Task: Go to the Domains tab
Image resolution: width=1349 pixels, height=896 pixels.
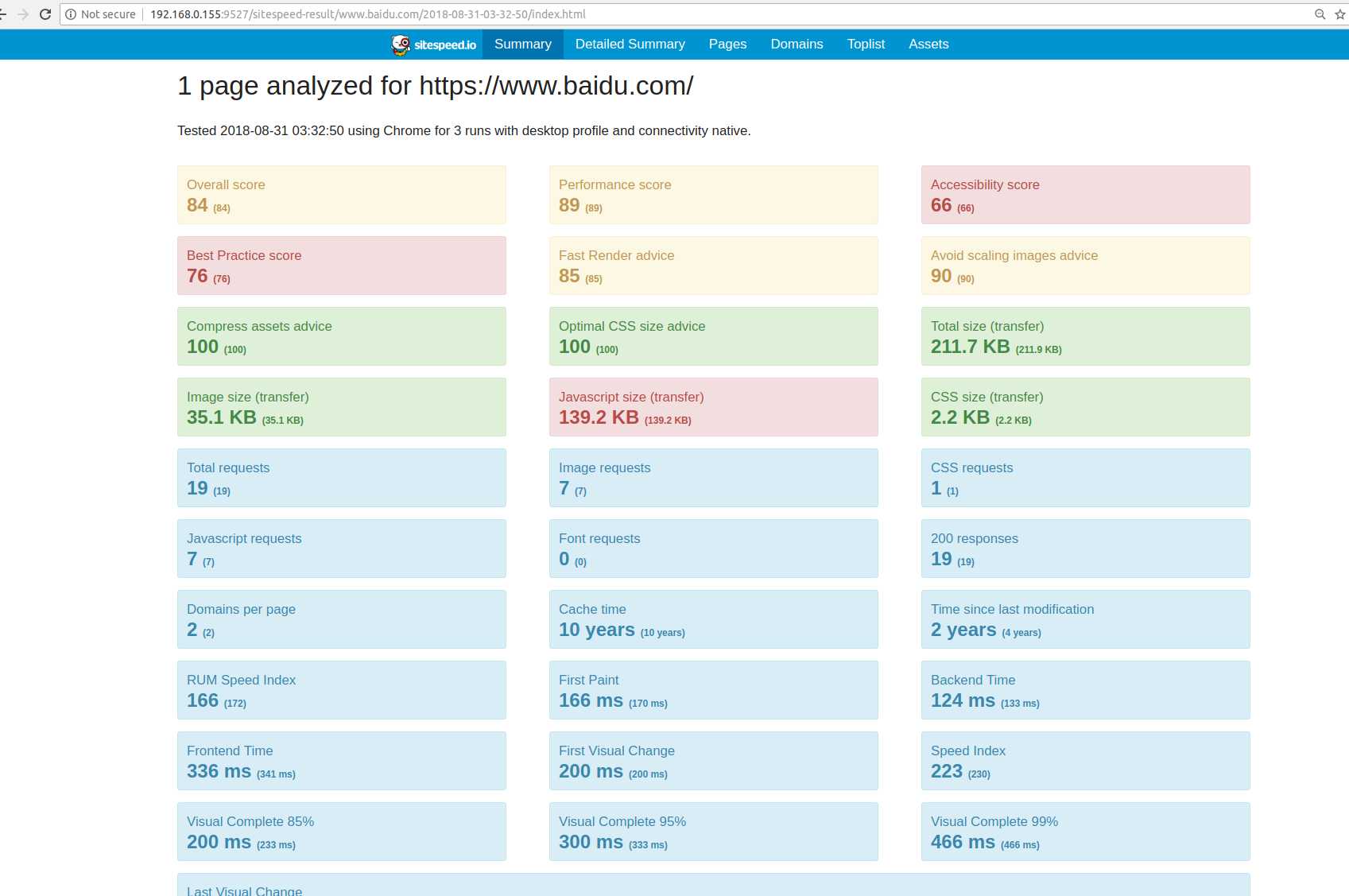Action: (797, 45)
